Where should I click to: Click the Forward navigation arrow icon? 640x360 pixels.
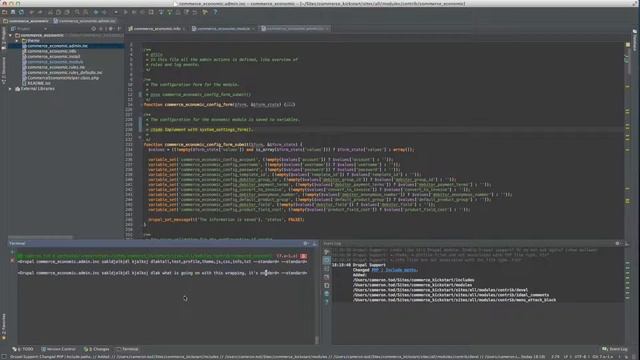coord(104,12)
